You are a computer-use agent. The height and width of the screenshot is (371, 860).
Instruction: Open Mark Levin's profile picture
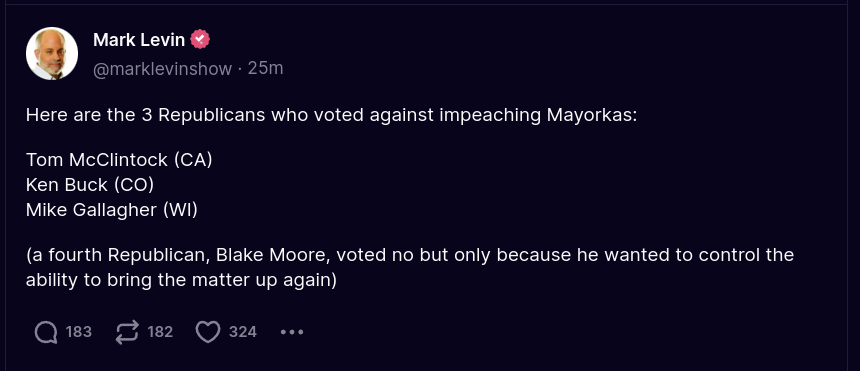(x=52, y=54)
